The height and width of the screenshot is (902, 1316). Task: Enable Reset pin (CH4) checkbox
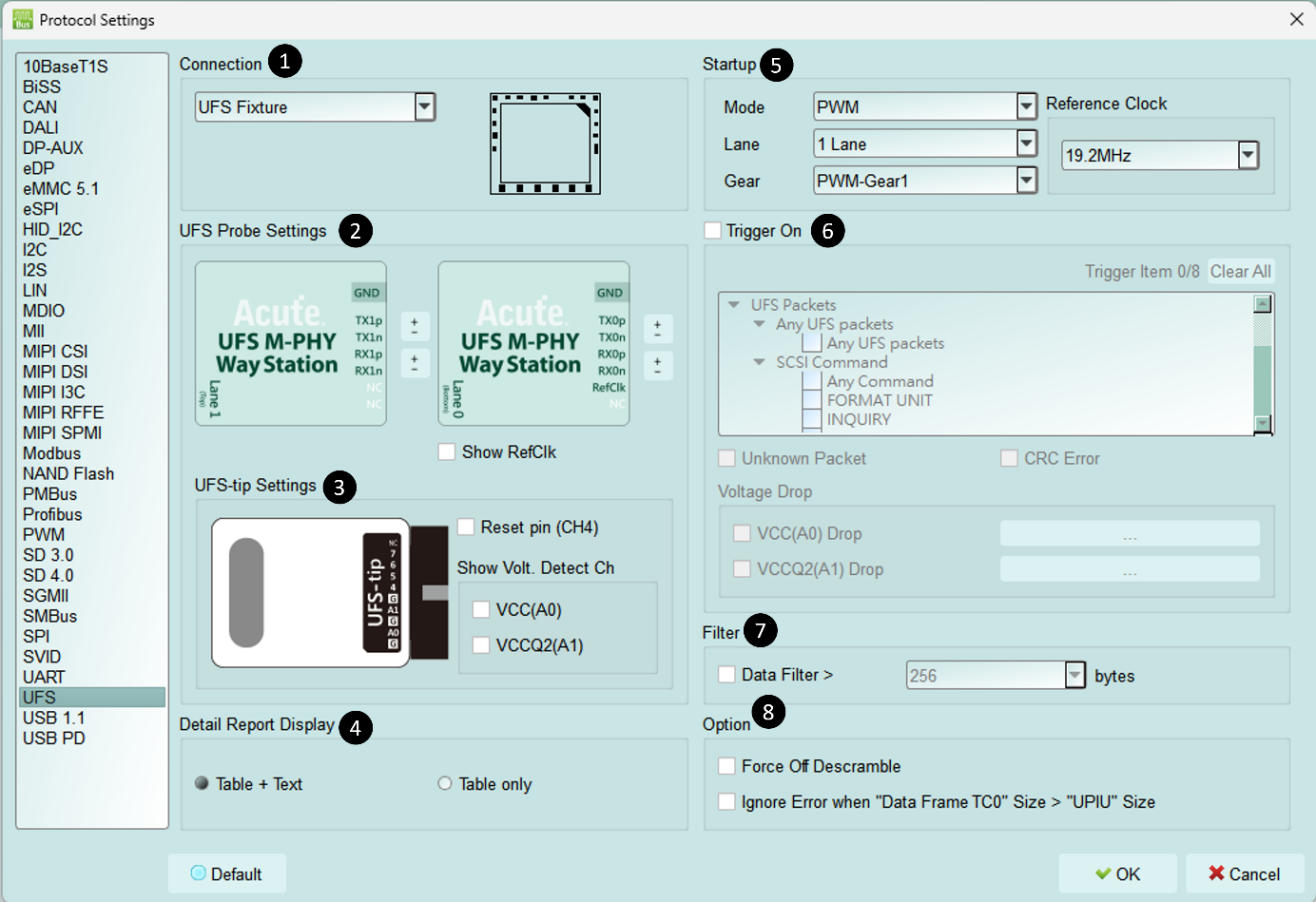pyautogui.click(x=466, y=527)
